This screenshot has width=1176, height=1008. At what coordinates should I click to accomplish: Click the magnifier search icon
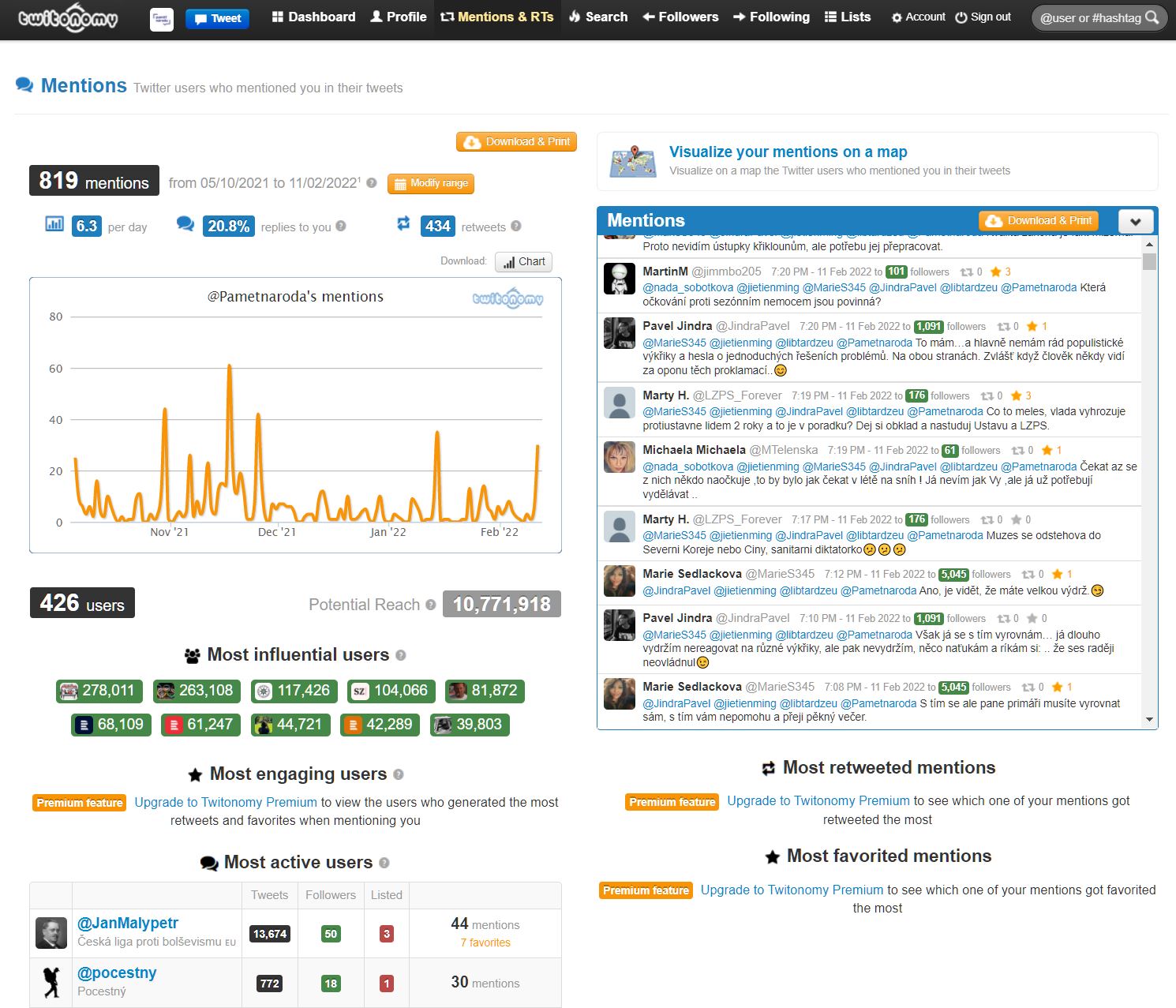click(x=1152, y=17)
